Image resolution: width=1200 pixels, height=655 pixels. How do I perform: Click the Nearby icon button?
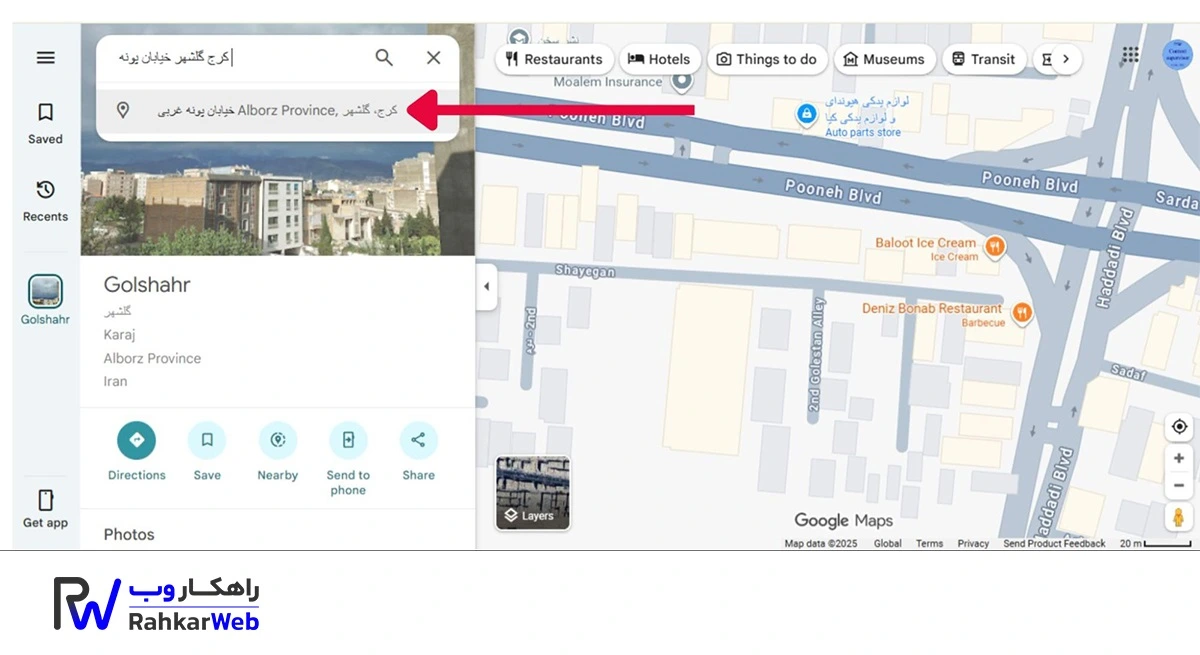click(278, 440)
